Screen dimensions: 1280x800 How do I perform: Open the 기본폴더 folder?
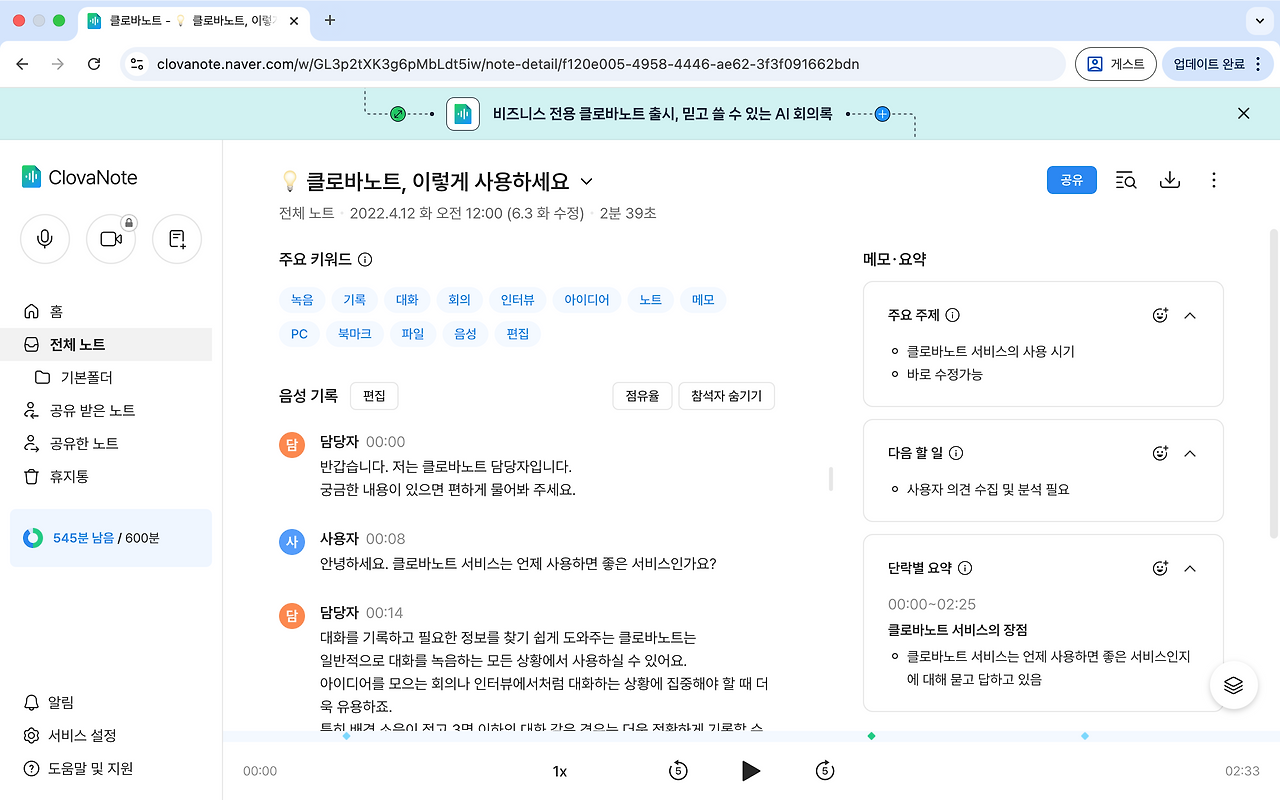point(106,377)
